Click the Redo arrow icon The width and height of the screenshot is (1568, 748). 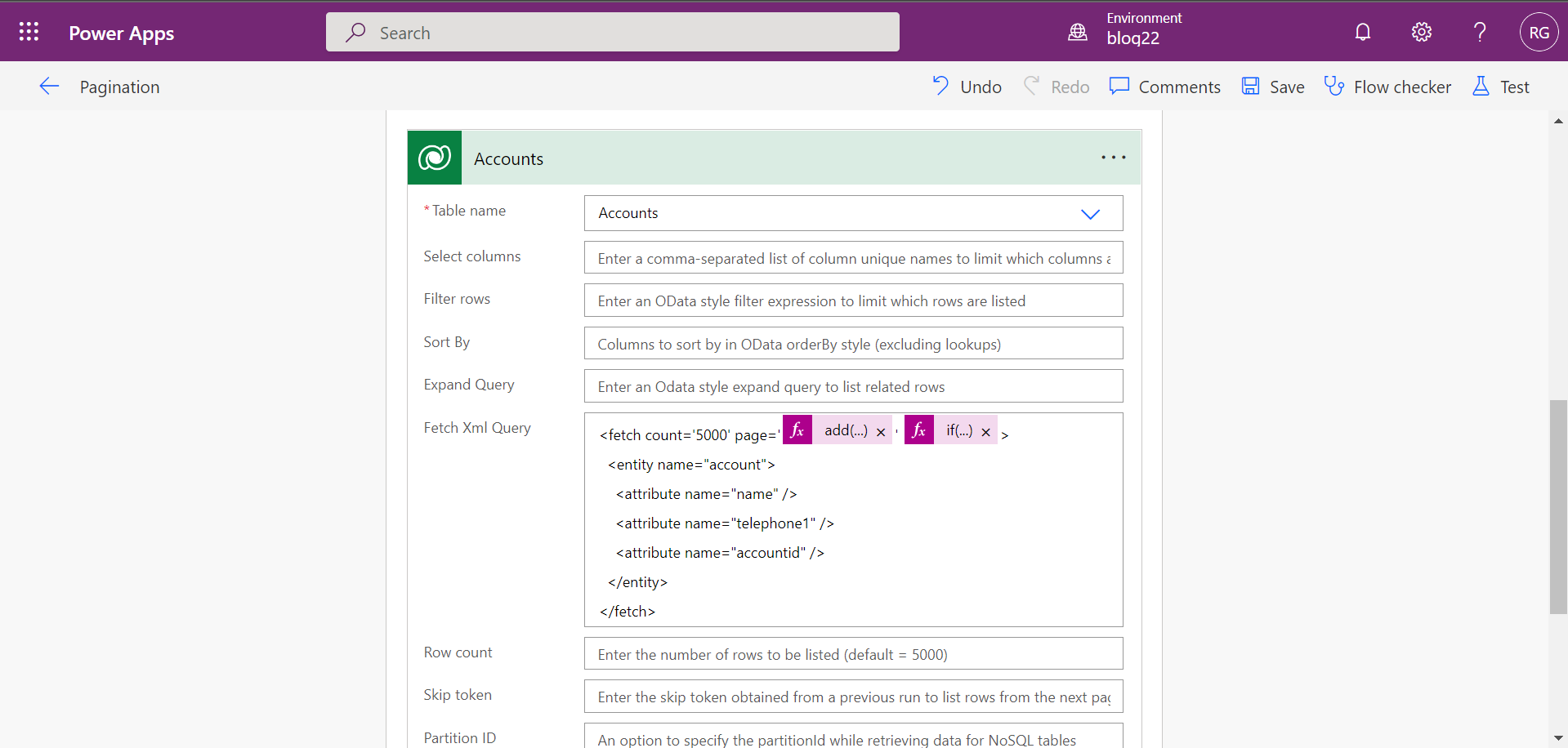click(1032, 86)
